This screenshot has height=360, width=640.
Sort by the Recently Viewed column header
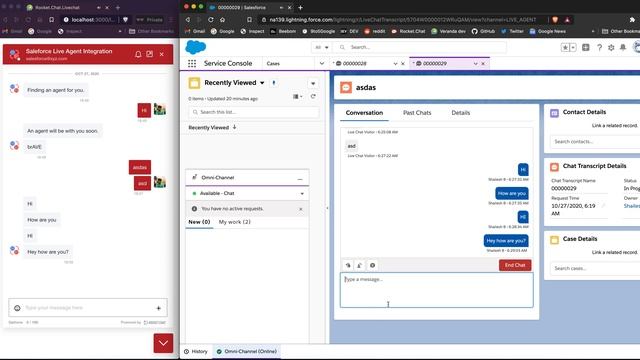[x=212, y=127]
